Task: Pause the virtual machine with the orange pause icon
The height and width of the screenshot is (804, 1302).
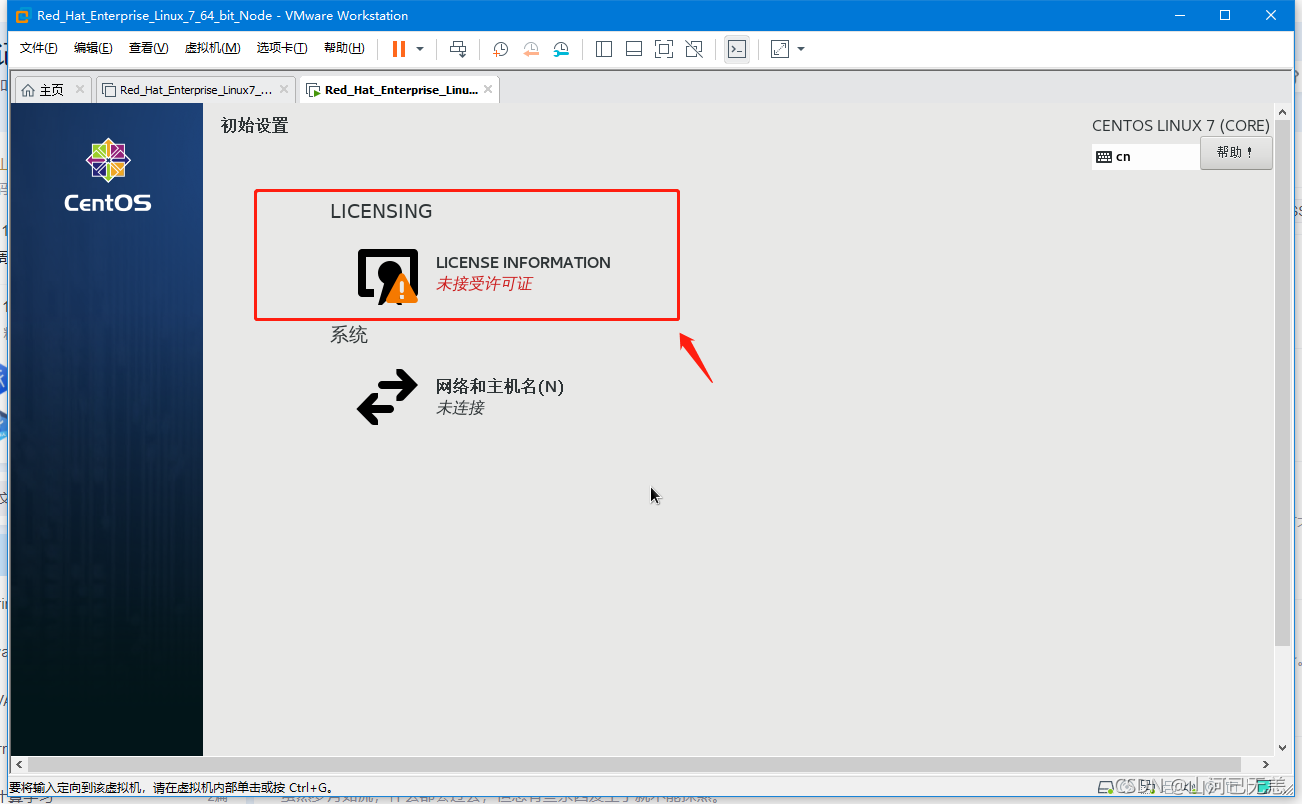Action: (x=399, y=48)
